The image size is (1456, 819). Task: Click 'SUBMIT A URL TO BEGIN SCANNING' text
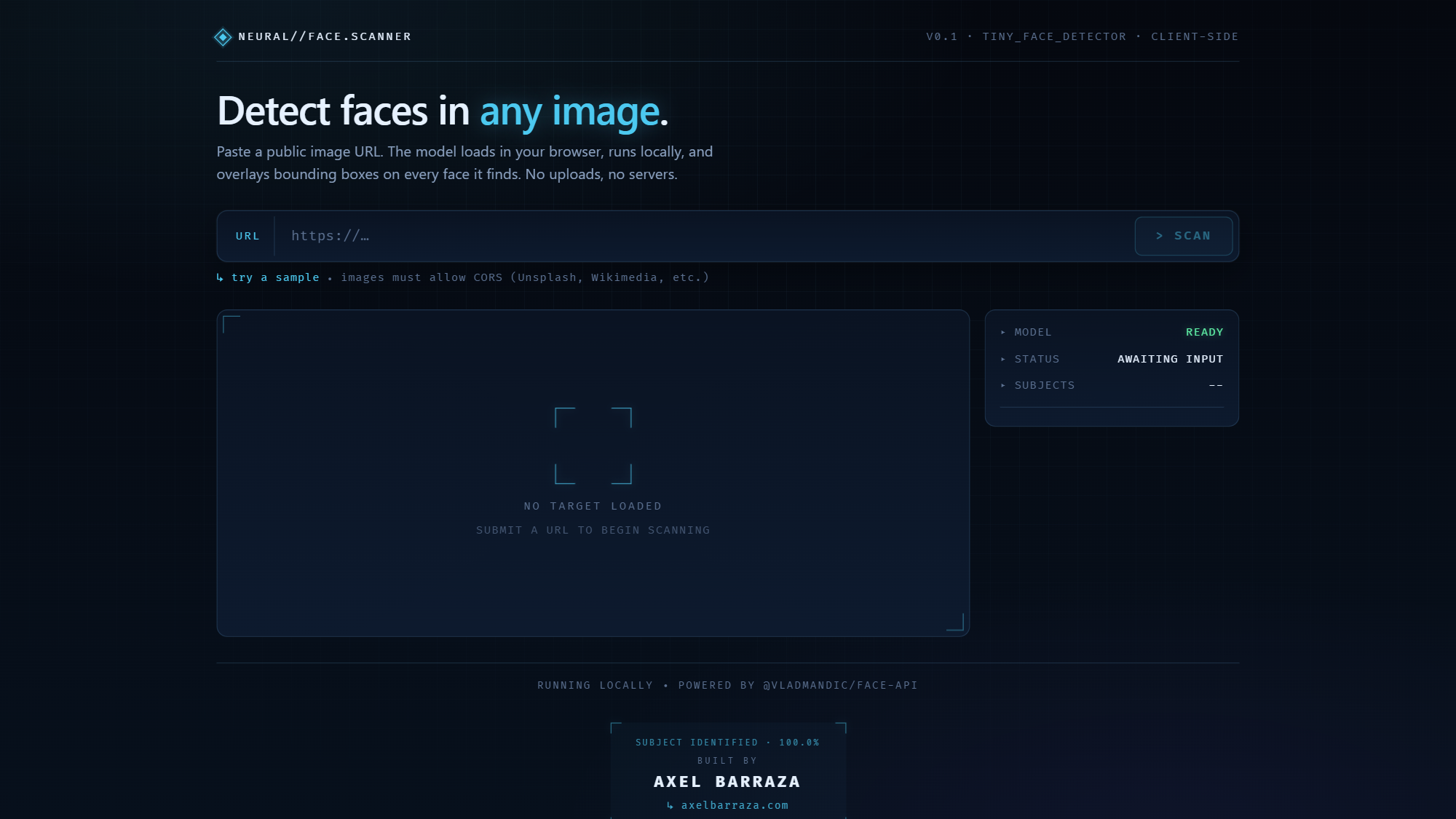pyautogui.click(x=593, y=530)
